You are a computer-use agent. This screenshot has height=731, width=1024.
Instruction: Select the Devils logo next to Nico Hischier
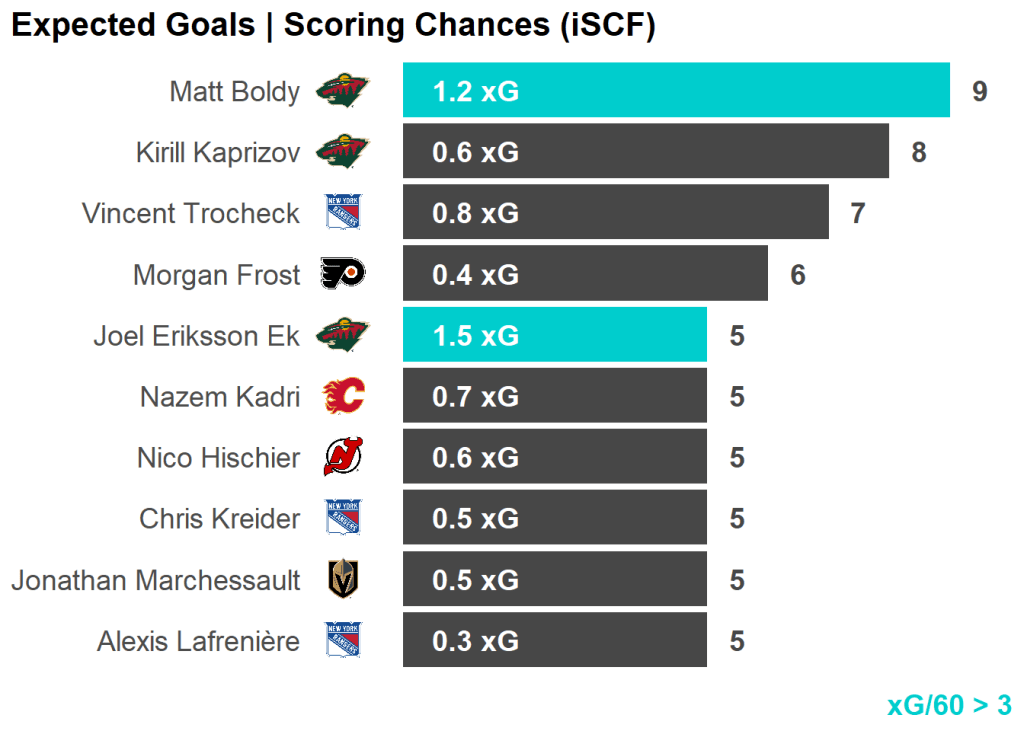(x=342, y=457)
